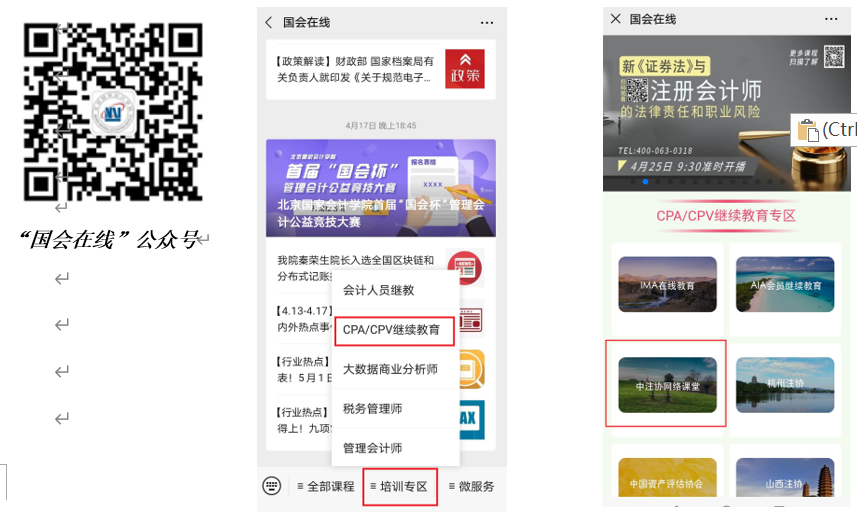Open the three-dot menu on CPA/CPV page
Image resolution: width=857 pixels, height=525 pixels.
(831, 19)
